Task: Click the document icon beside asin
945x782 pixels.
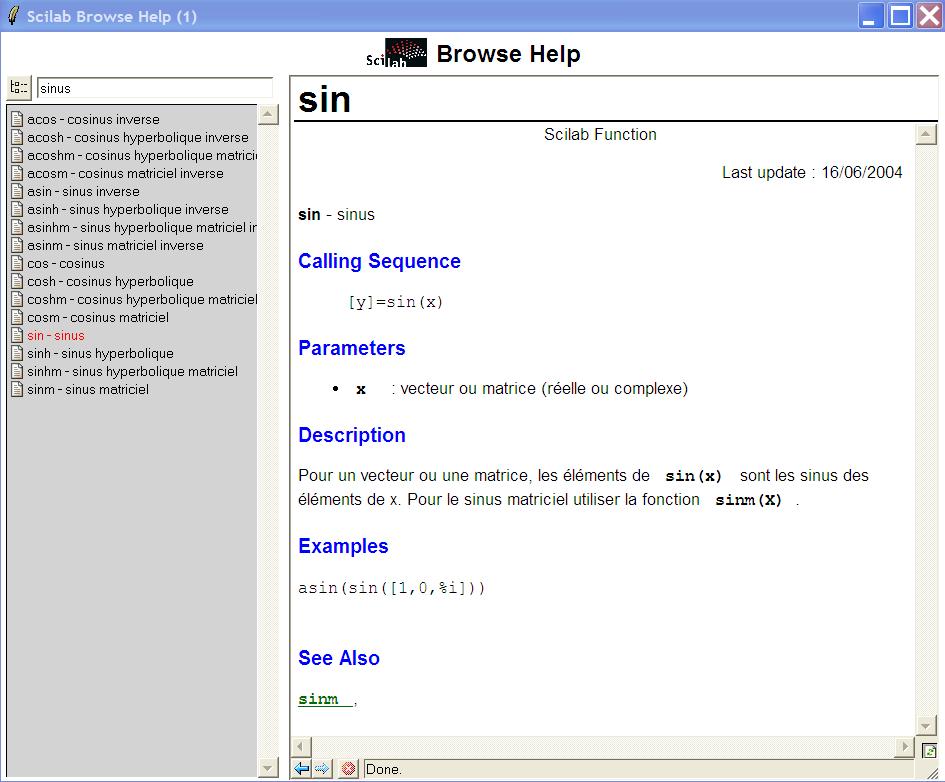Action: [17, 192]
